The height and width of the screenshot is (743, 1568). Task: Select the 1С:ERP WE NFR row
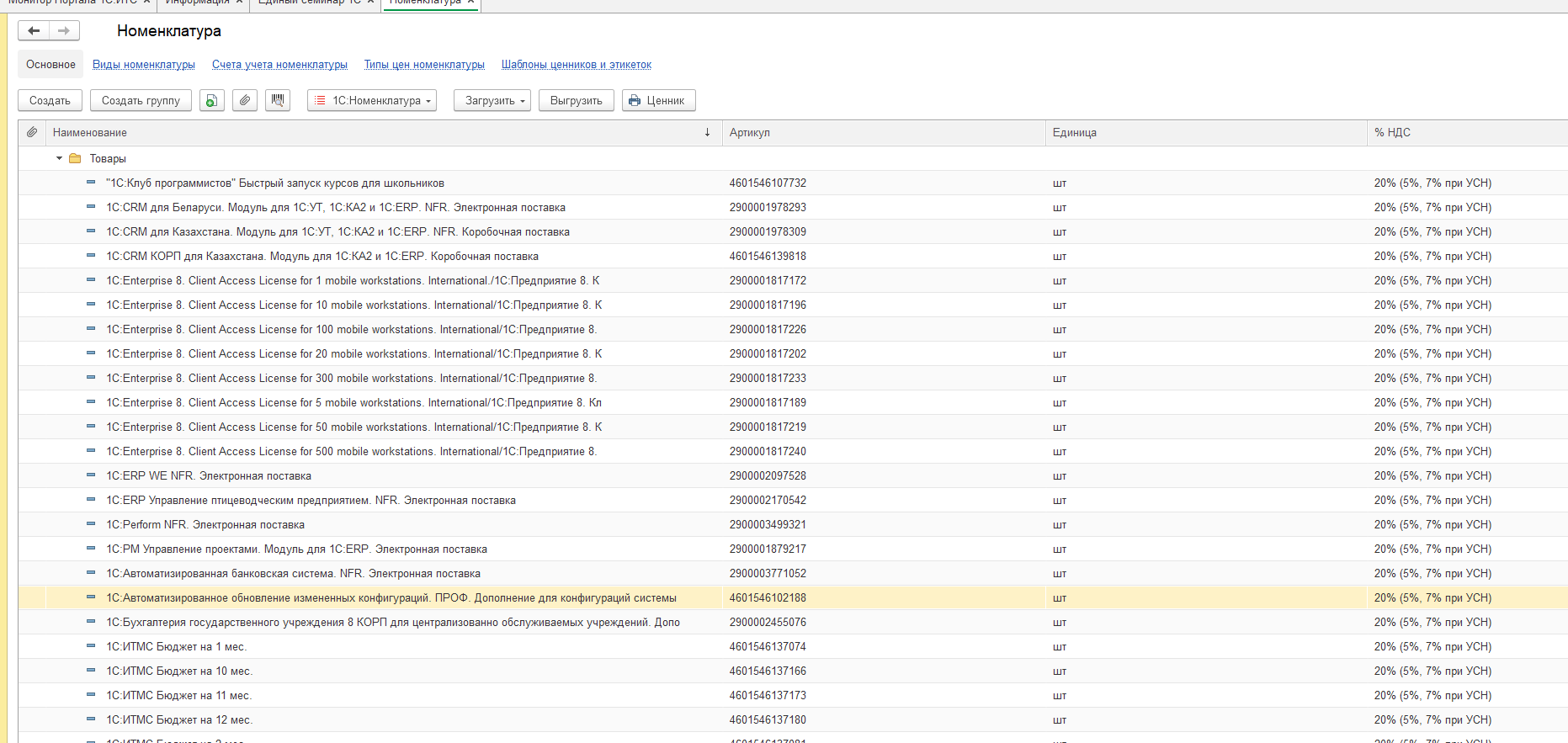[x=209, y=476]
